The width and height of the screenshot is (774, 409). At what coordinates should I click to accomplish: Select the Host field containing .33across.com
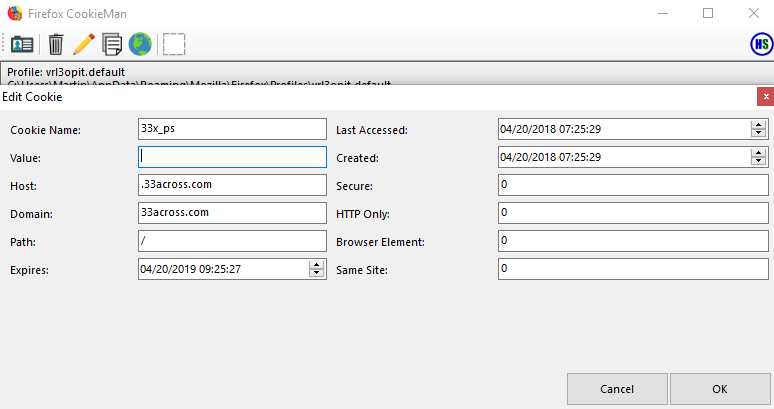click(x=232, y=185)
